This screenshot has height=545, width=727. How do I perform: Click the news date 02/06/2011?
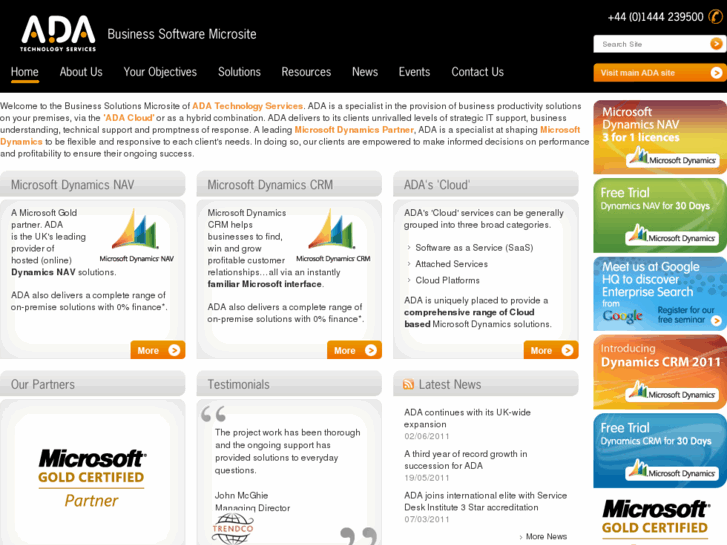click(427, 436)
